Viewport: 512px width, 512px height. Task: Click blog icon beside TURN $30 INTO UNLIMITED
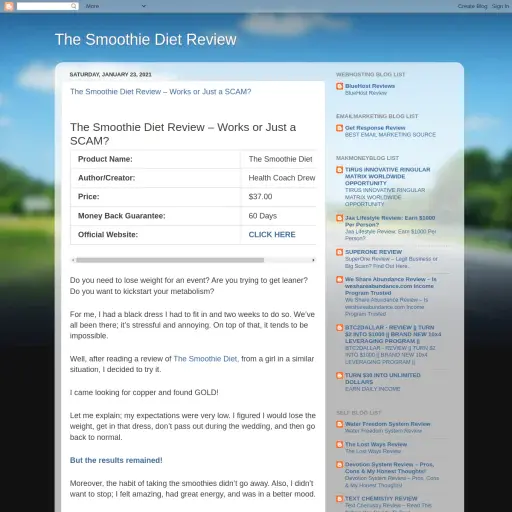[x=340, y=376]
